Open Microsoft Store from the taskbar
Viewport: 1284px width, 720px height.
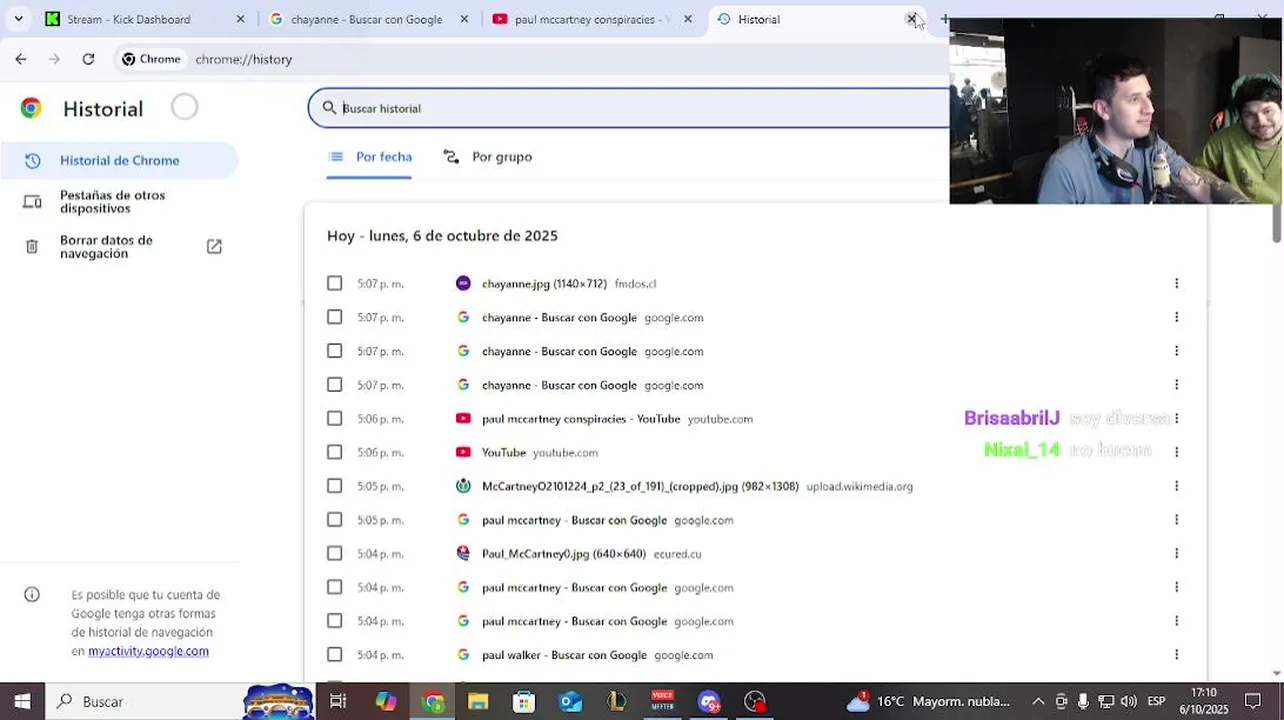pos(524,701)
